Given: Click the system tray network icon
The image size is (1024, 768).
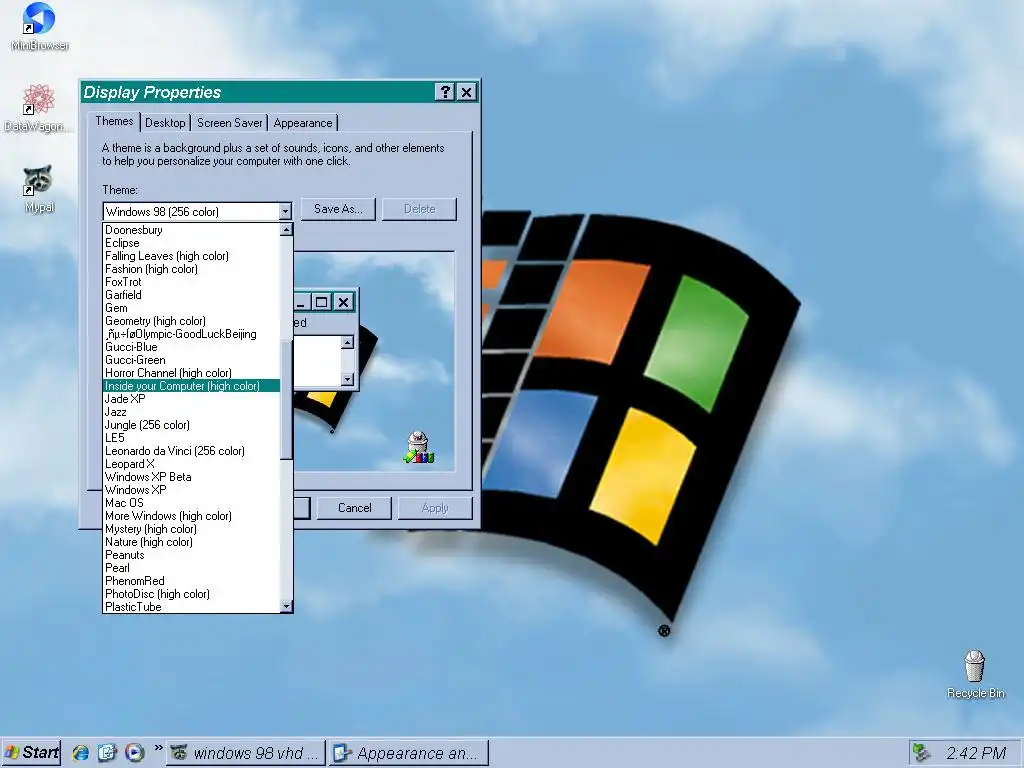Looking at the screenshot, I should click(921, 752).
